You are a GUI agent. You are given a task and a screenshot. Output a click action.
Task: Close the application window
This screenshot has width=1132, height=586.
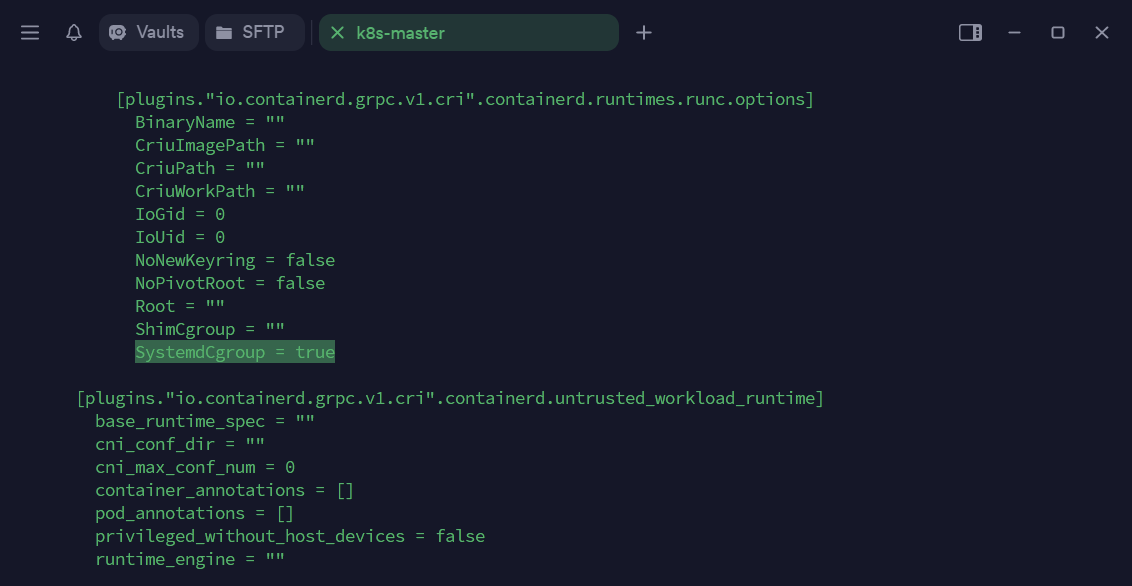(x=1102, y=33)
